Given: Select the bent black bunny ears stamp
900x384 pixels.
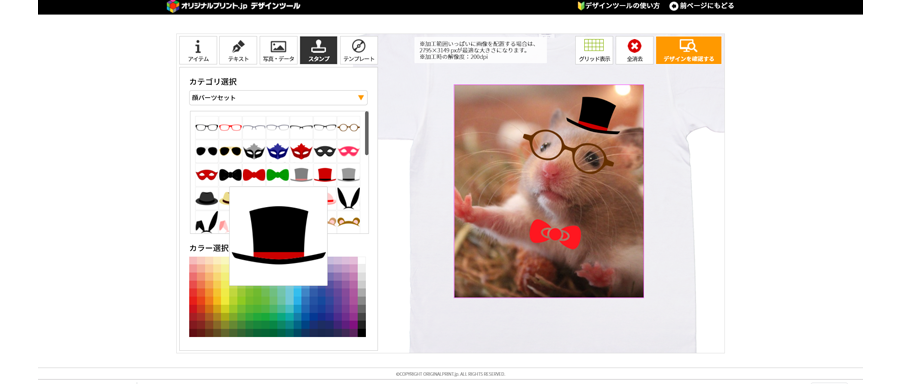Looking at the screenshot, I should tap(207, 222).
